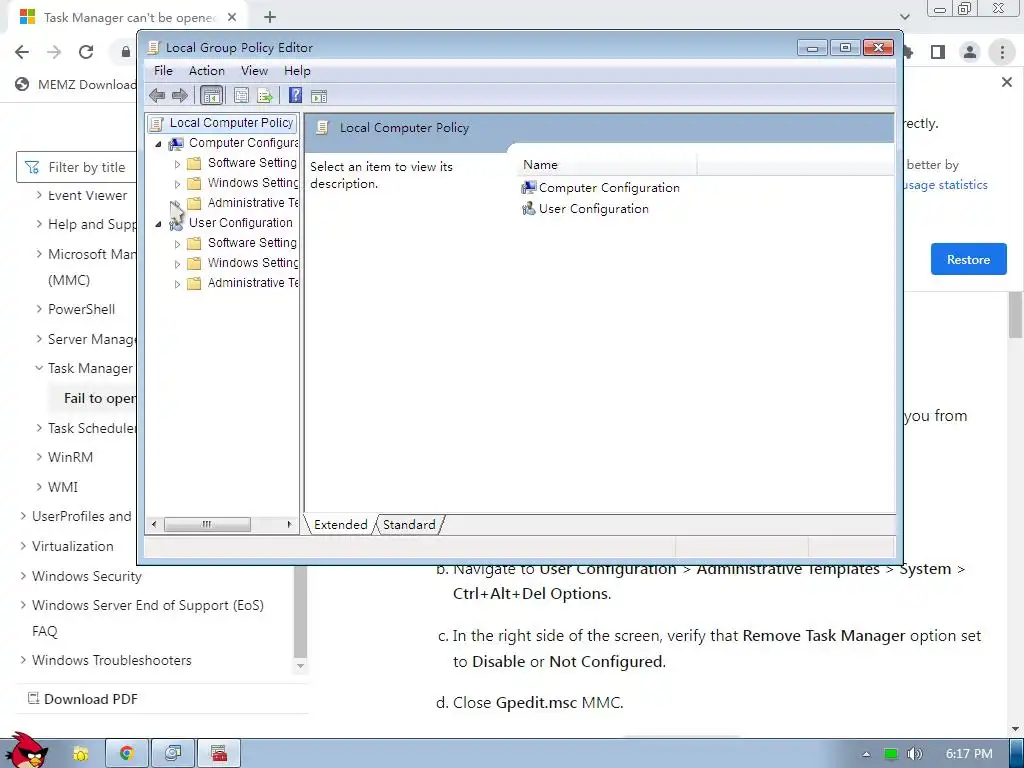Open the Help menu
1024x768 pixels.
coord(297,71)
